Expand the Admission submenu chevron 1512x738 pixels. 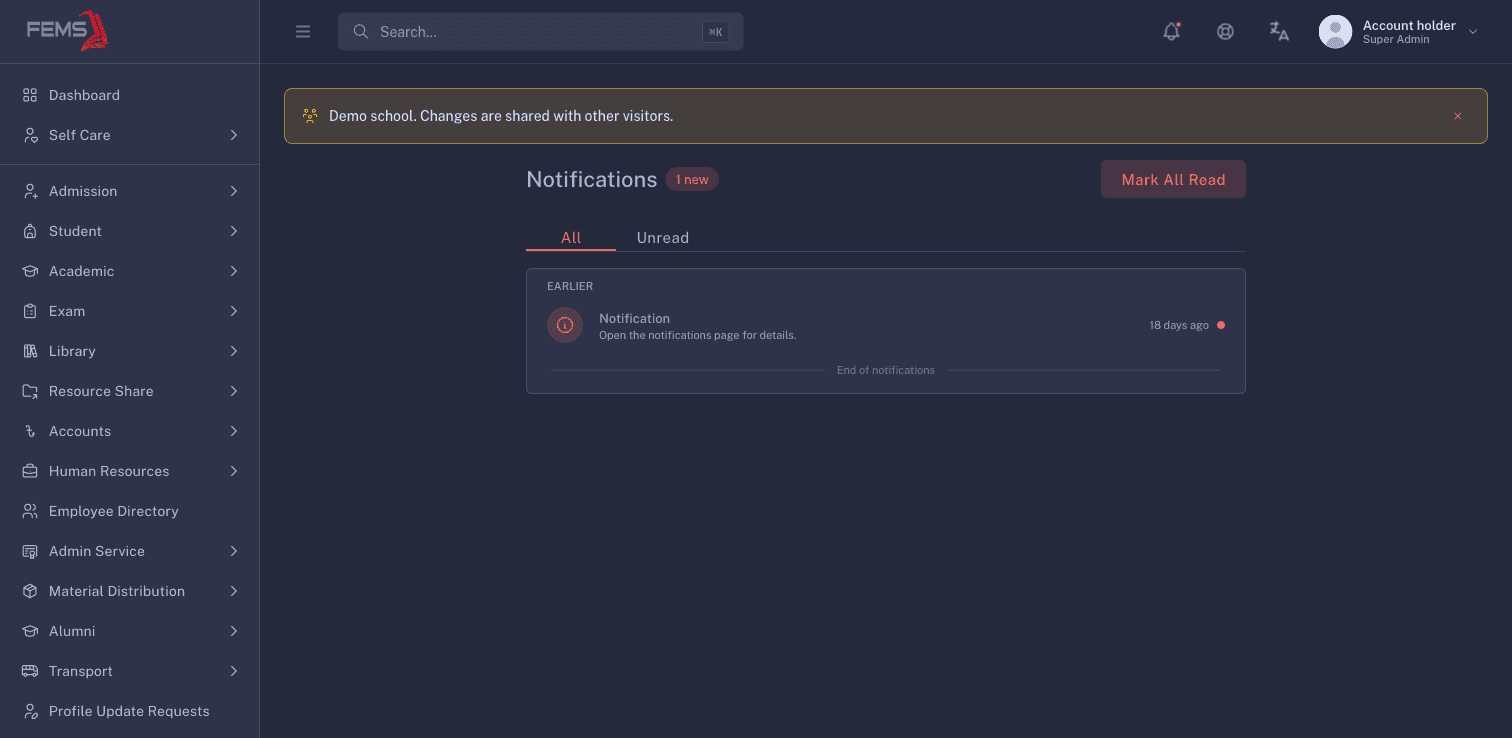click(233, 191)
